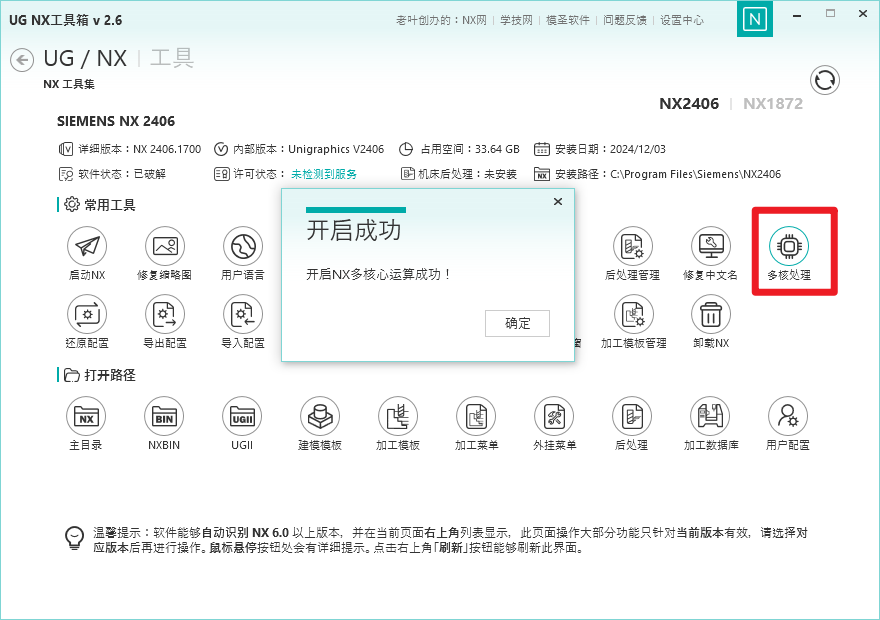Click the 修复缩略图 repair thumbnail icon
Image resolution: width=880 pixels, height=620 pixels.
pos(165,246)
